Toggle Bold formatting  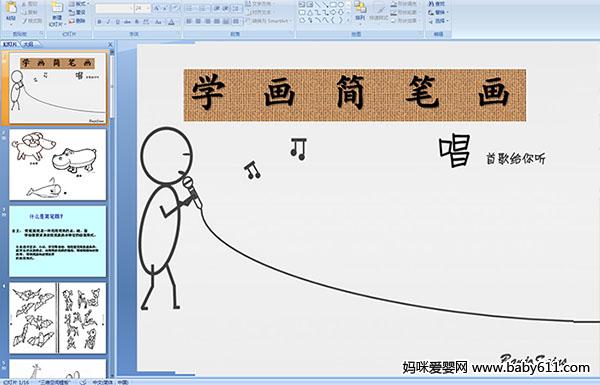[x=99, y=22]
